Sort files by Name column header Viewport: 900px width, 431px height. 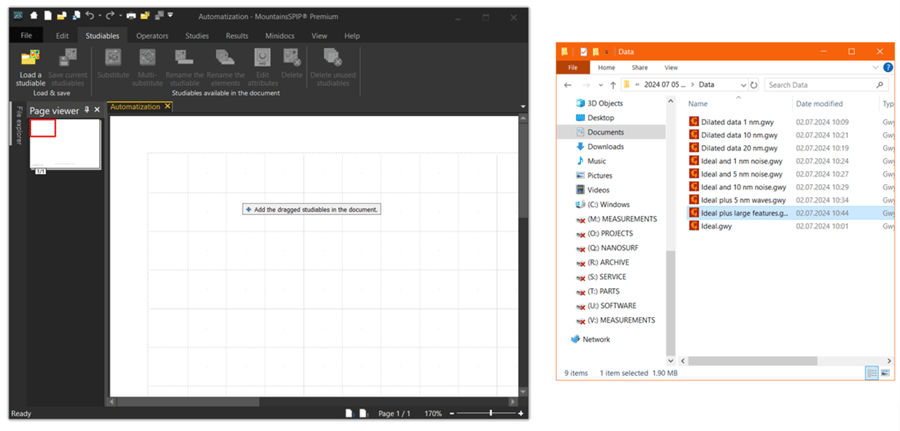pos(698,104)
